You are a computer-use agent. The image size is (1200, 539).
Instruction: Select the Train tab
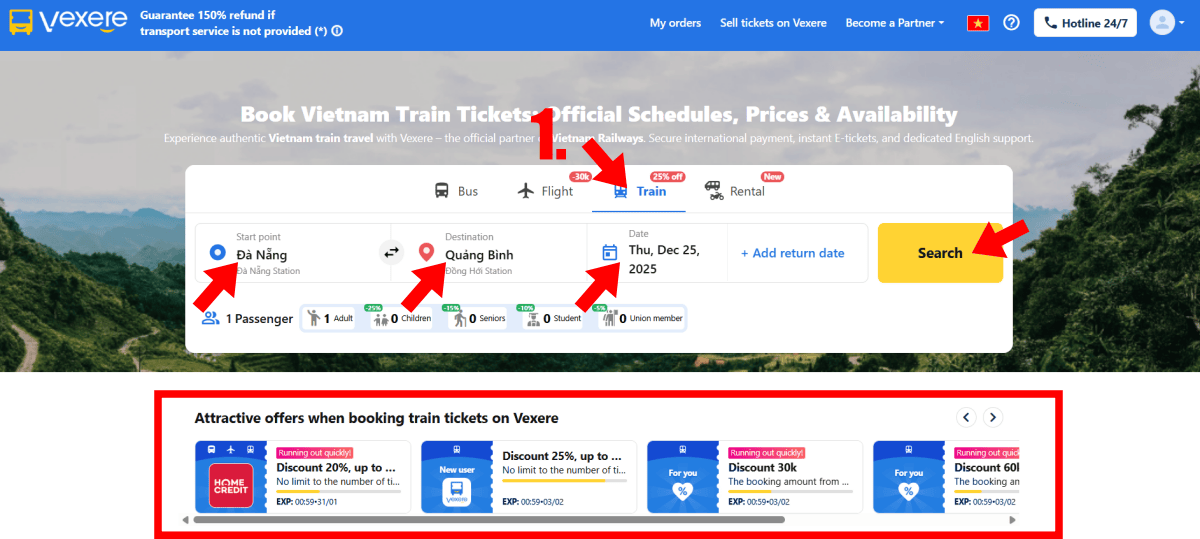pos(639,191)
